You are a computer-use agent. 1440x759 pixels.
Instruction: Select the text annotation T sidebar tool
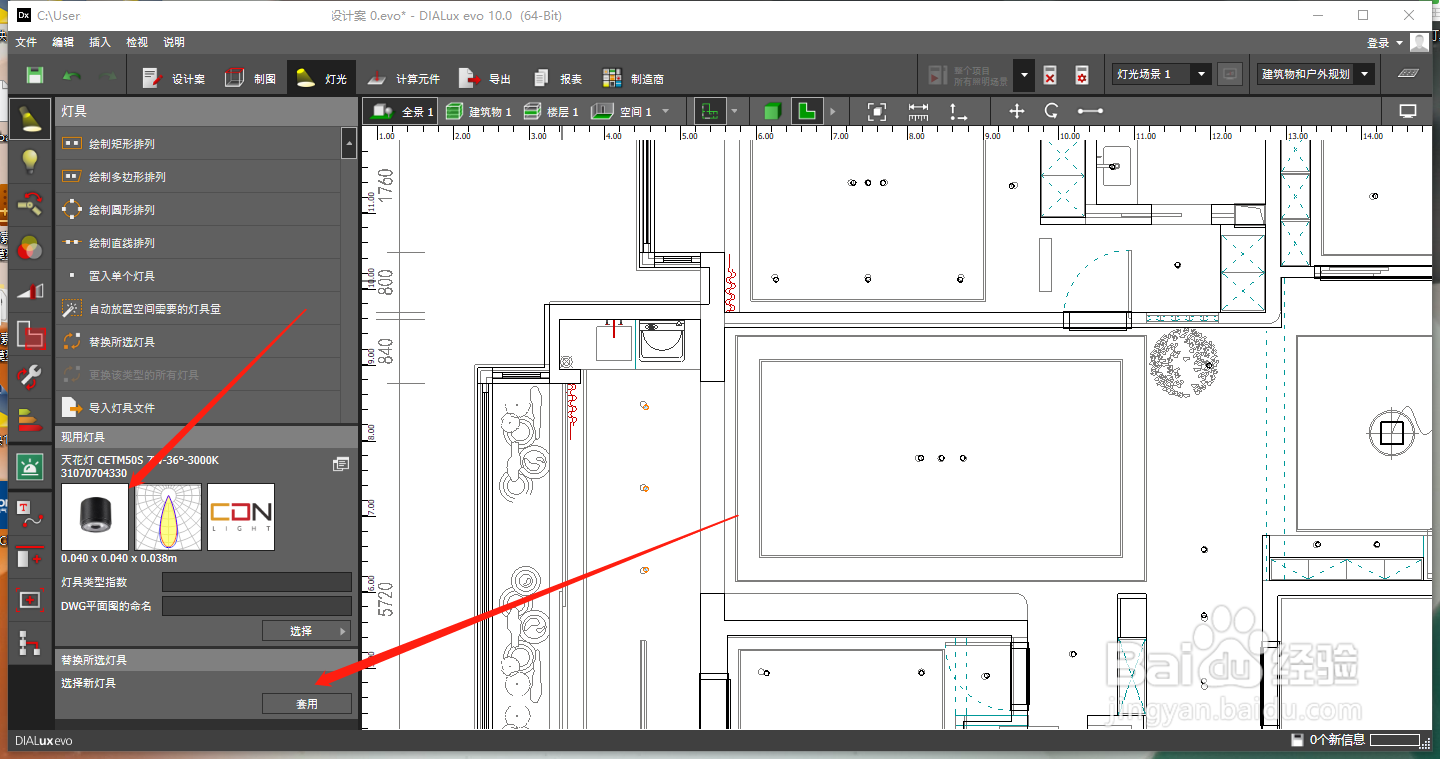30,513
